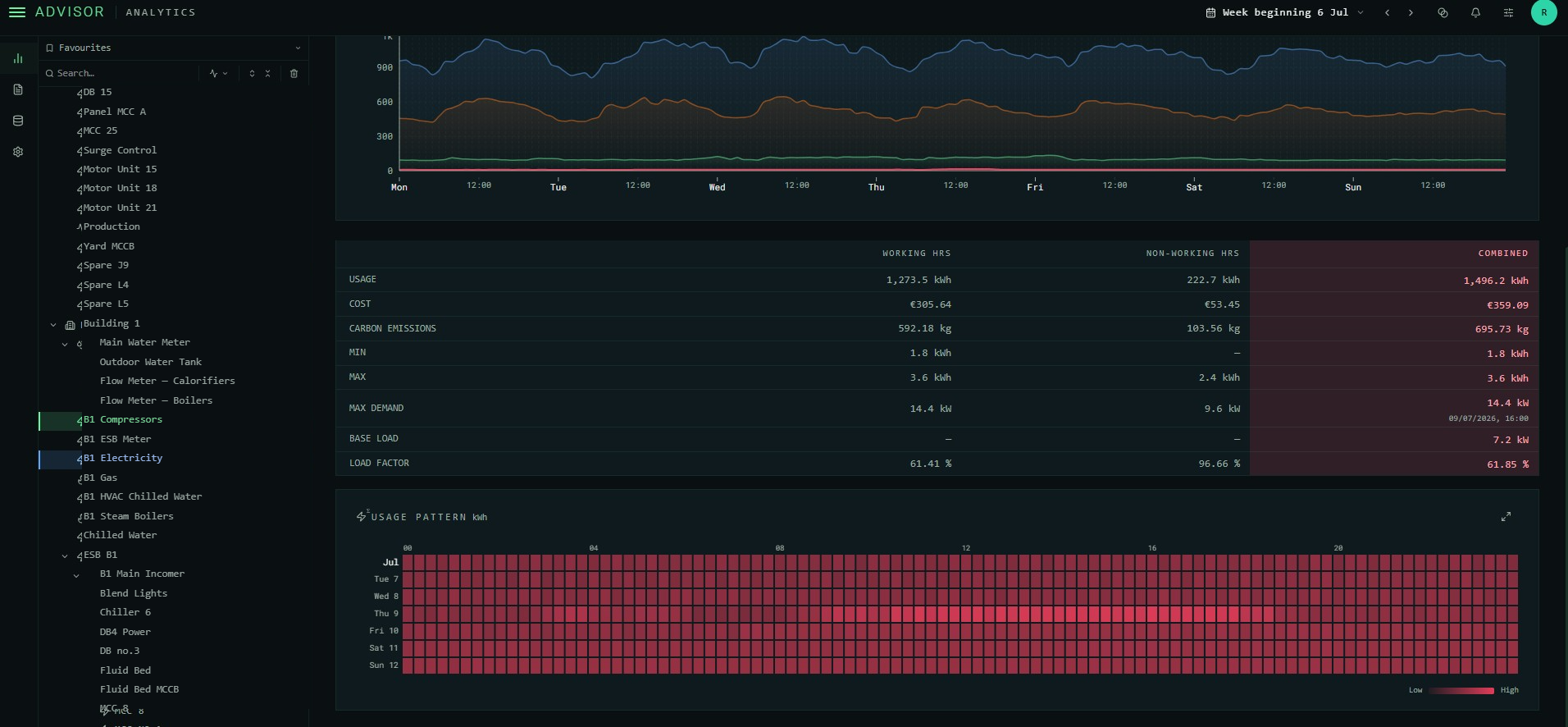Select Chiller 6 in the tree
The height and width of the screenshot is (727, 1568).
pos(125,612)
